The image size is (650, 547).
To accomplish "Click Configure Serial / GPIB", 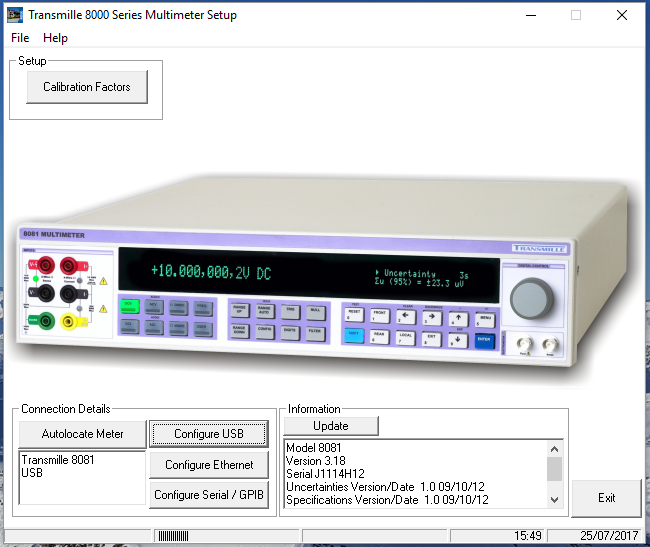I will tap(209, 495).
